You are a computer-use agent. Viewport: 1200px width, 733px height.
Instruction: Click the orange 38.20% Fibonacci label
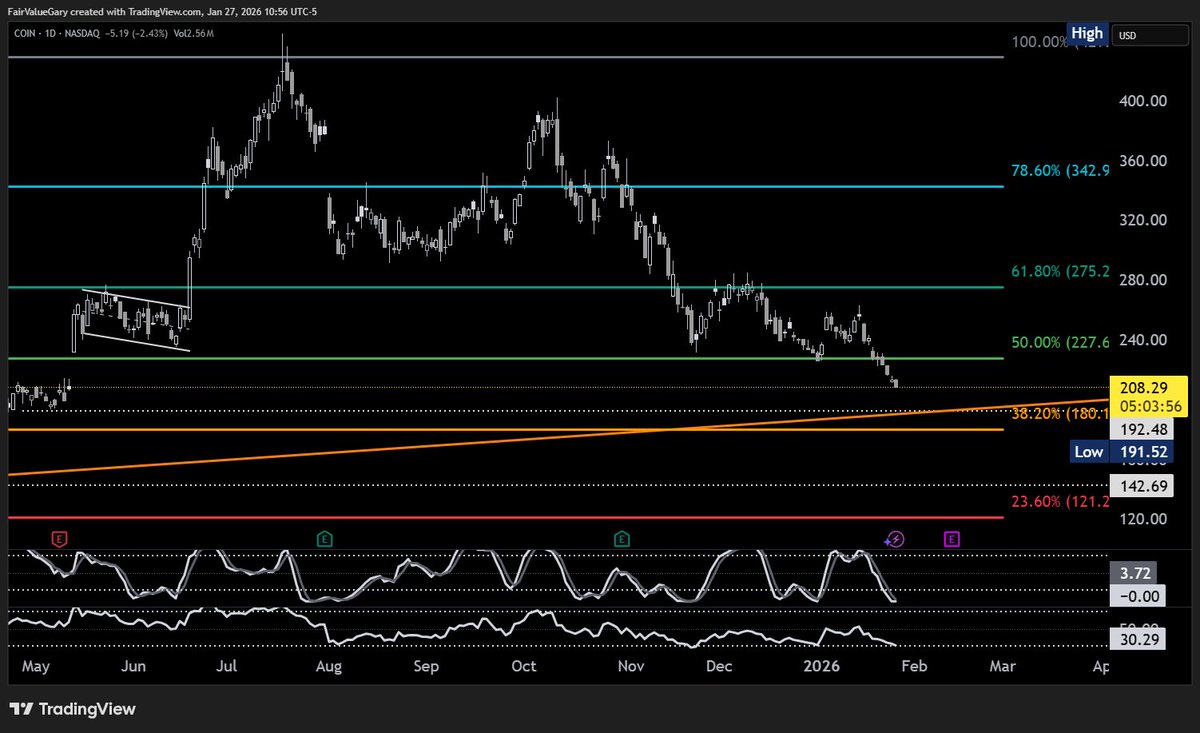1061,412
